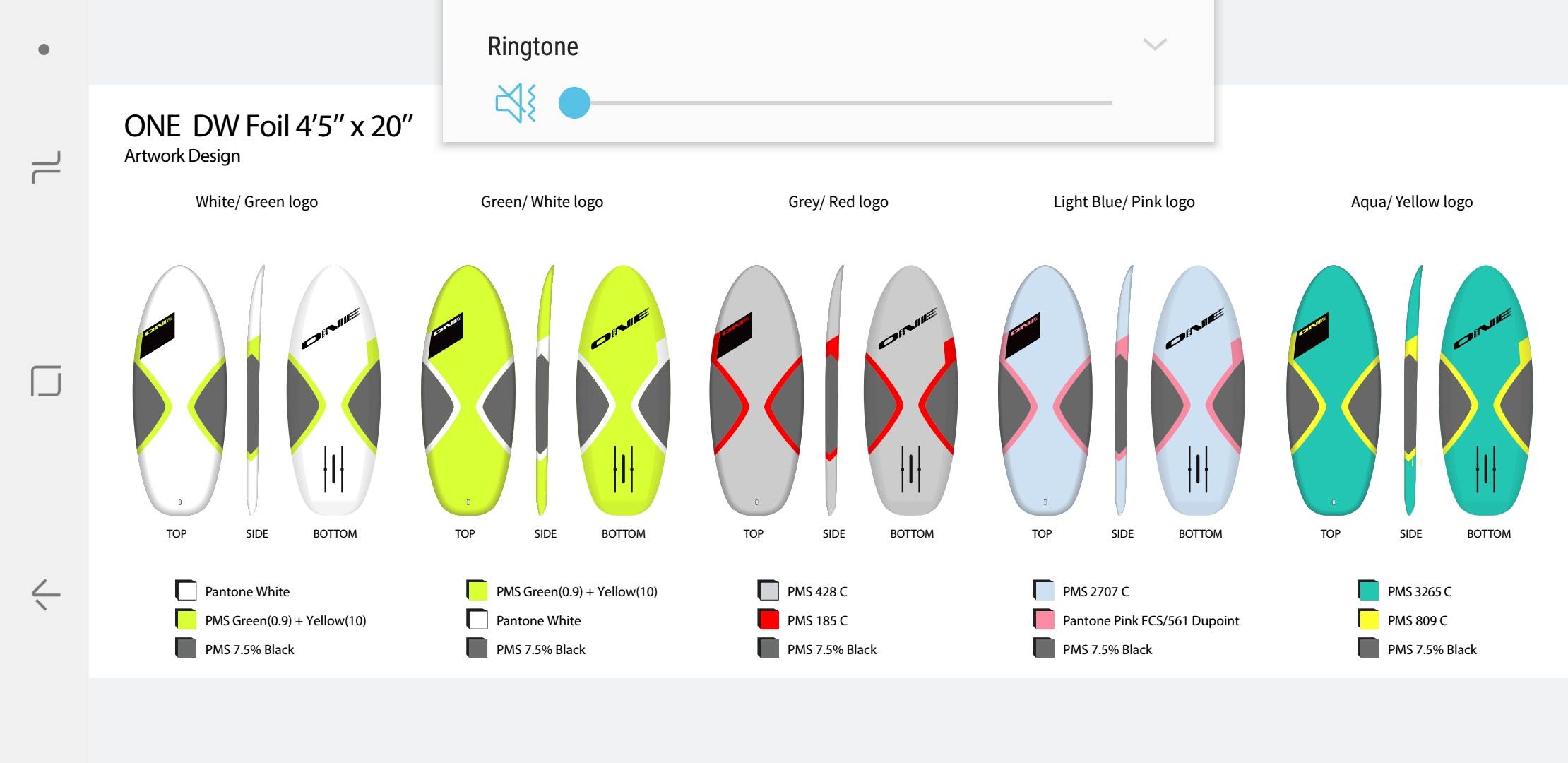
Task: Choose the PMS 809 C yellow swatch
Action: 1368,620
